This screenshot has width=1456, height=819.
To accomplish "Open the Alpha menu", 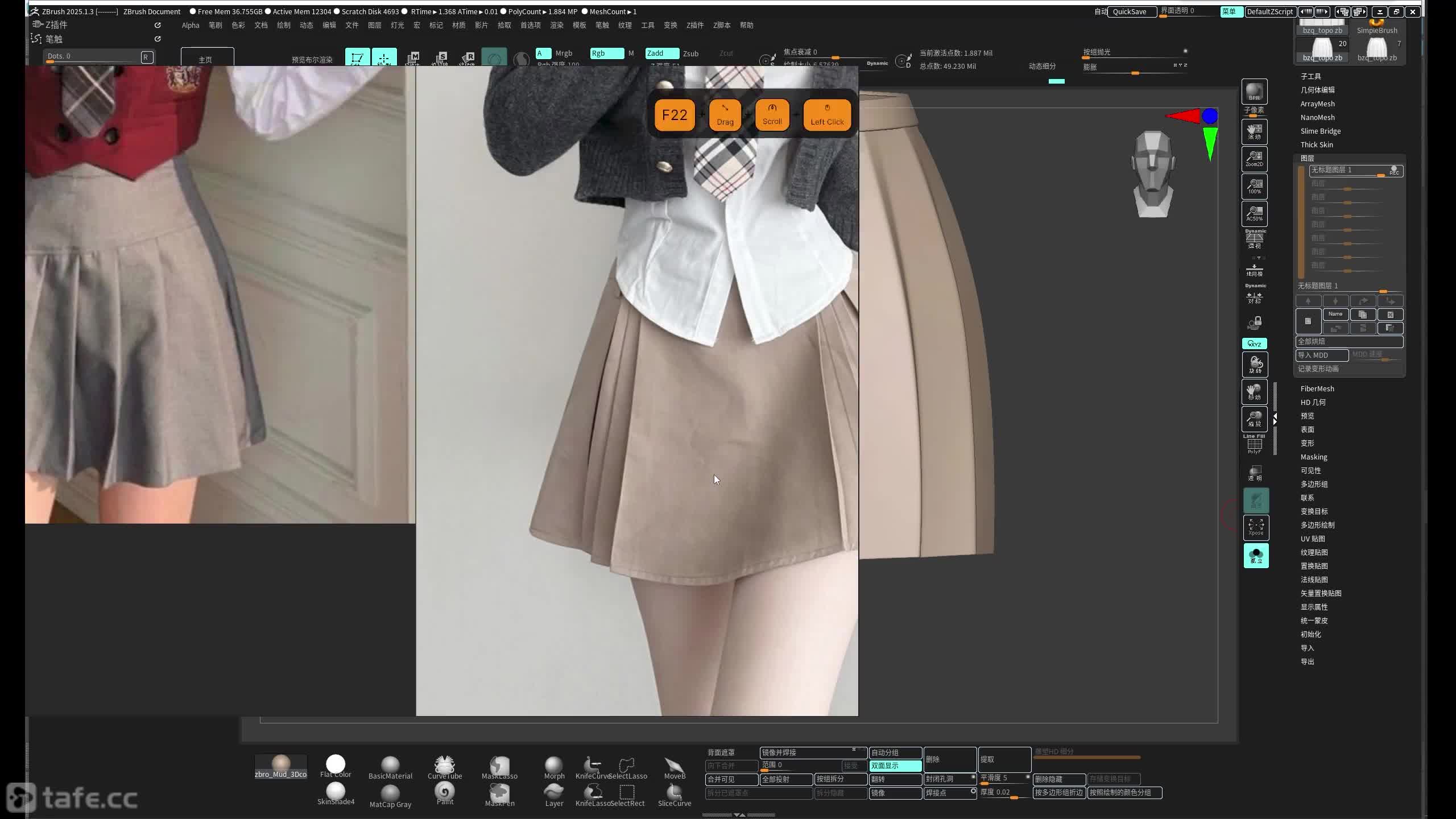I will [x=191, y=25].
